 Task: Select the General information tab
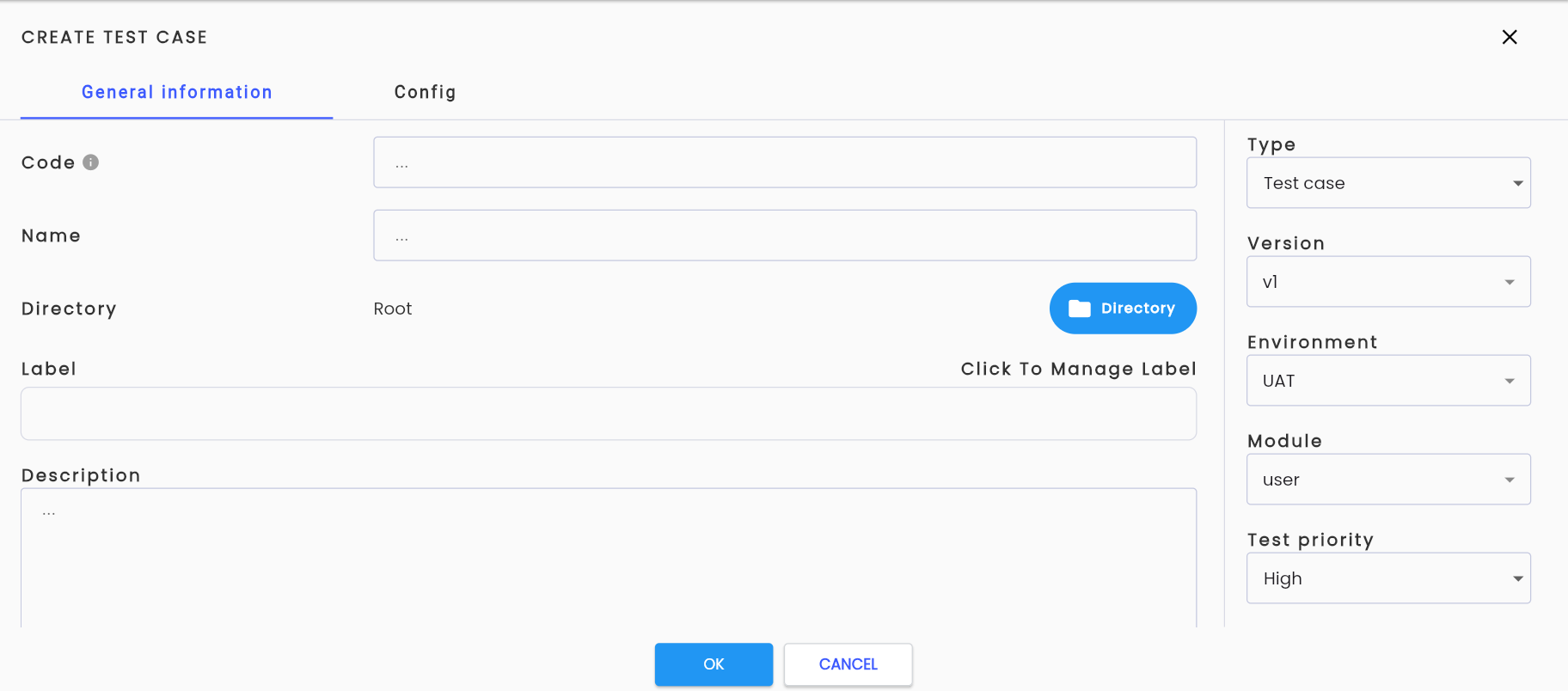[x=176, y=92]
